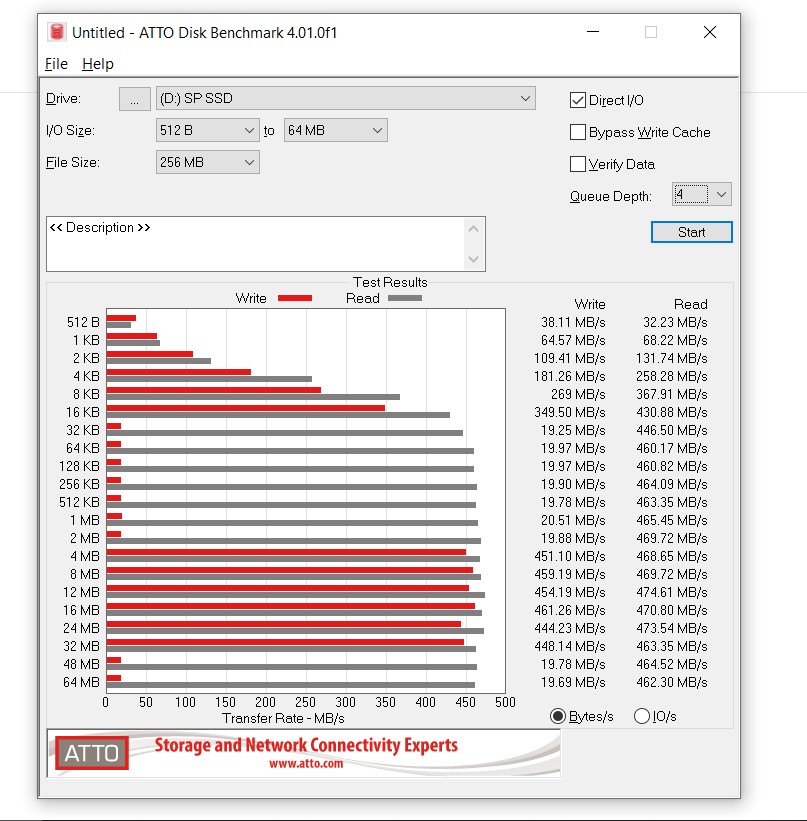
Task: Open the File Size dropdown (256 MB)
Action: (207, 162)
